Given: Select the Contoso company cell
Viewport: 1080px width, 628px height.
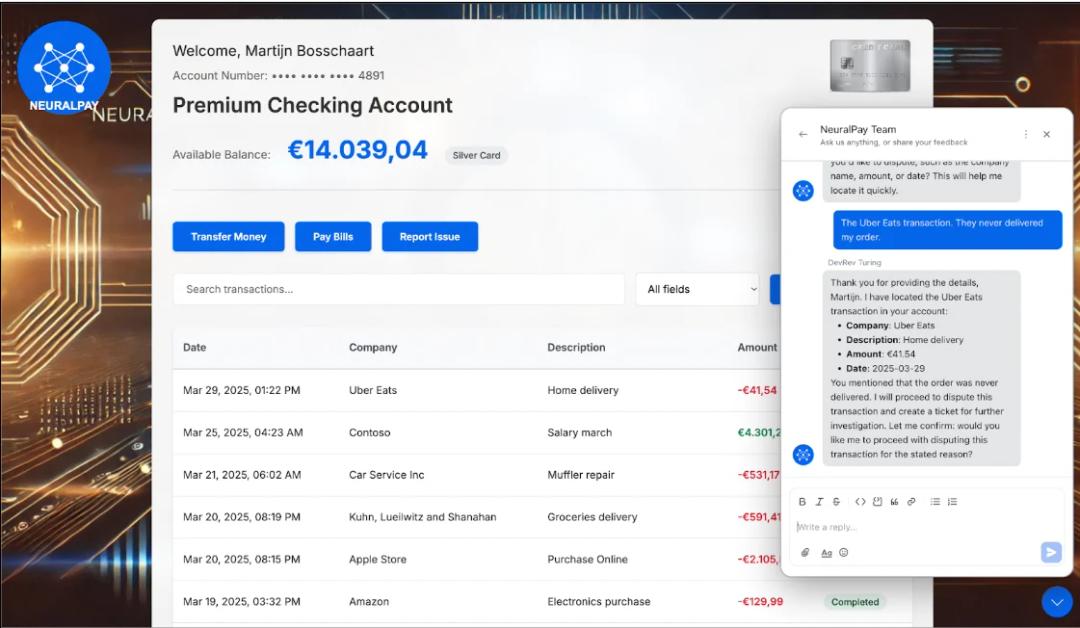Looking at the screenshot, I should click(369, 432).
